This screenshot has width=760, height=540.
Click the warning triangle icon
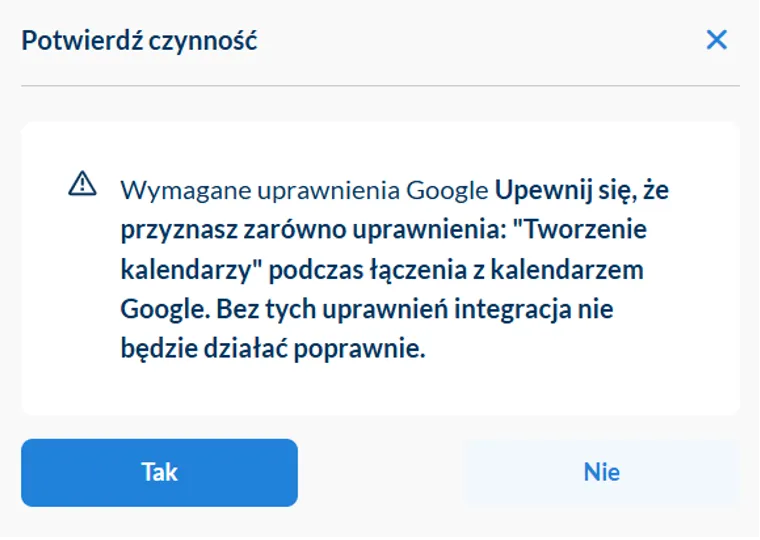point(82,184)
